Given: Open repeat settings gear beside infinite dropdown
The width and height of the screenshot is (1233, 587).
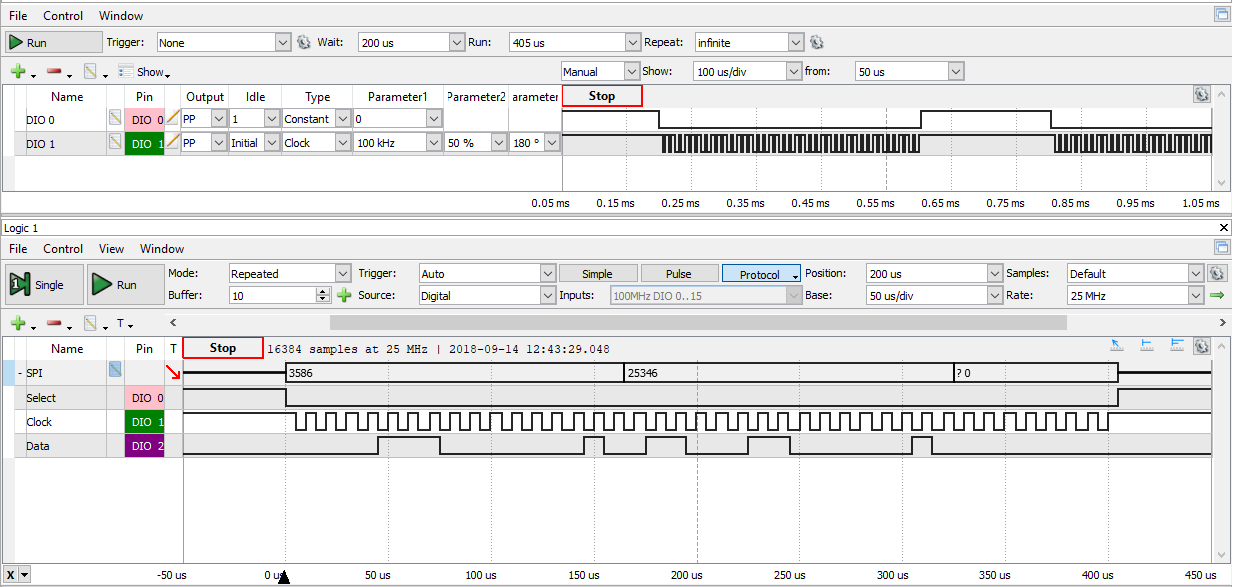Looking at the screenshot, I should click(816, 43).
